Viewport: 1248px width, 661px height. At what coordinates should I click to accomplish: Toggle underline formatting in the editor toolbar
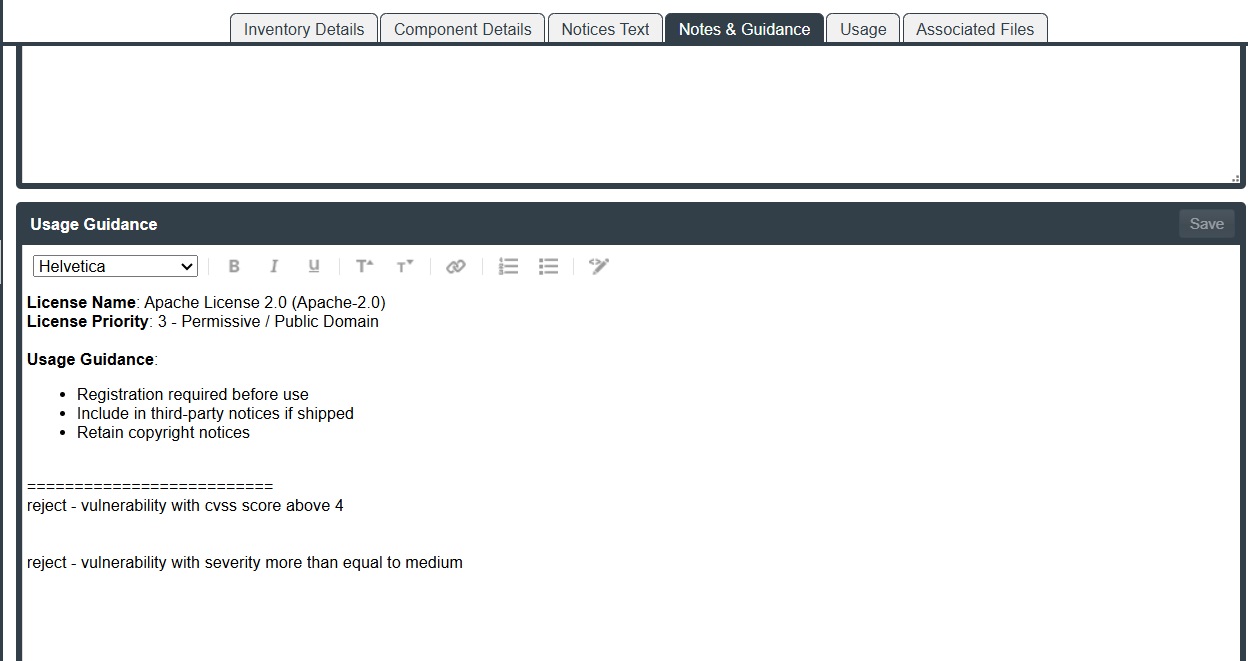pos(314,266)
